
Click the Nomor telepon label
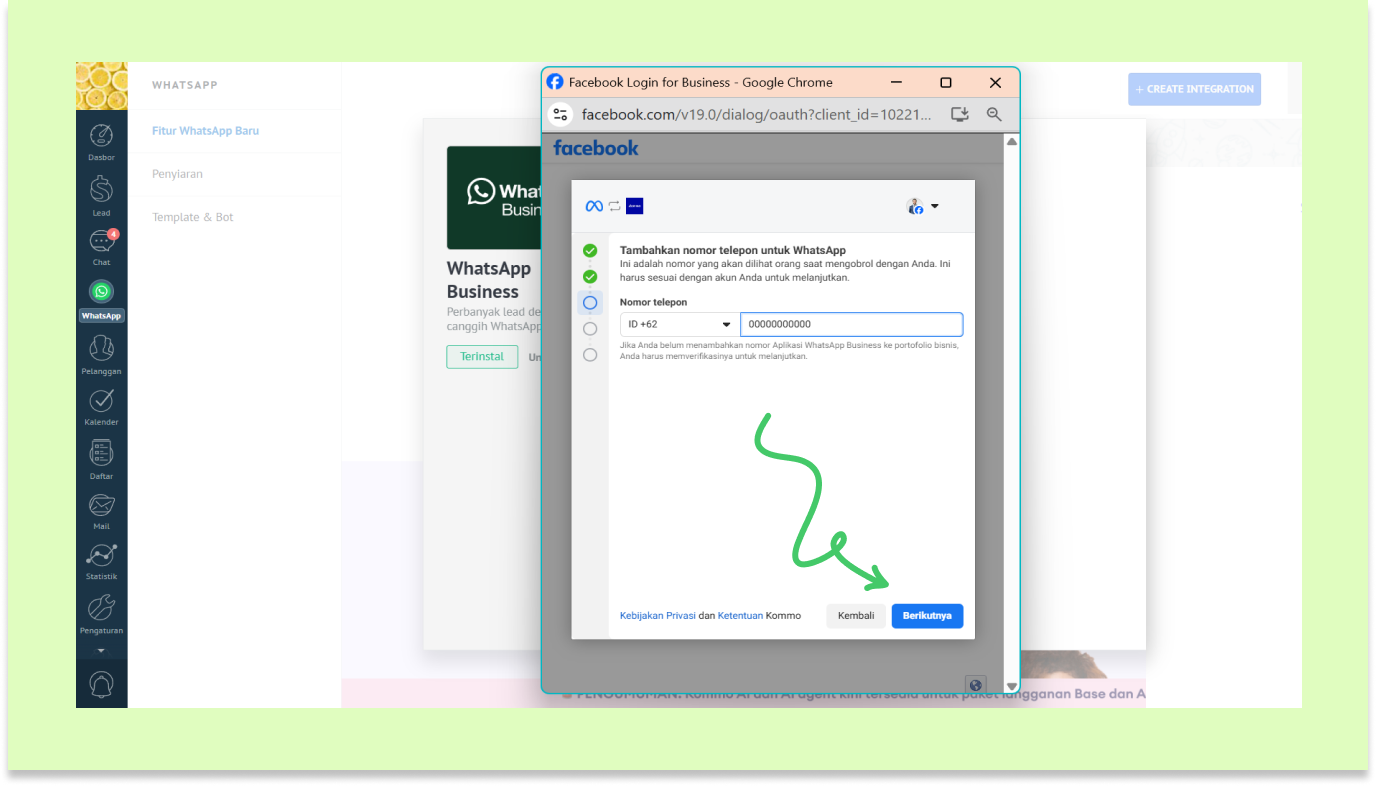654,302
